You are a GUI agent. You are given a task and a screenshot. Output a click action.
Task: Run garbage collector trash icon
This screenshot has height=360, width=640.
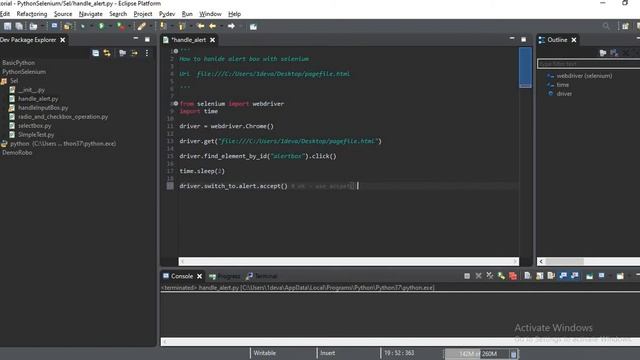[514, 354]
